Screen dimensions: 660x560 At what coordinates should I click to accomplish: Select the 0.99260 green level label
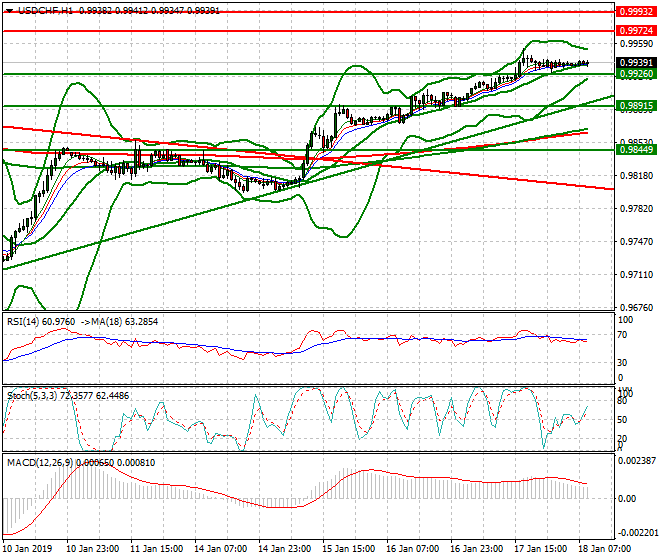click(x=636, y=74)
